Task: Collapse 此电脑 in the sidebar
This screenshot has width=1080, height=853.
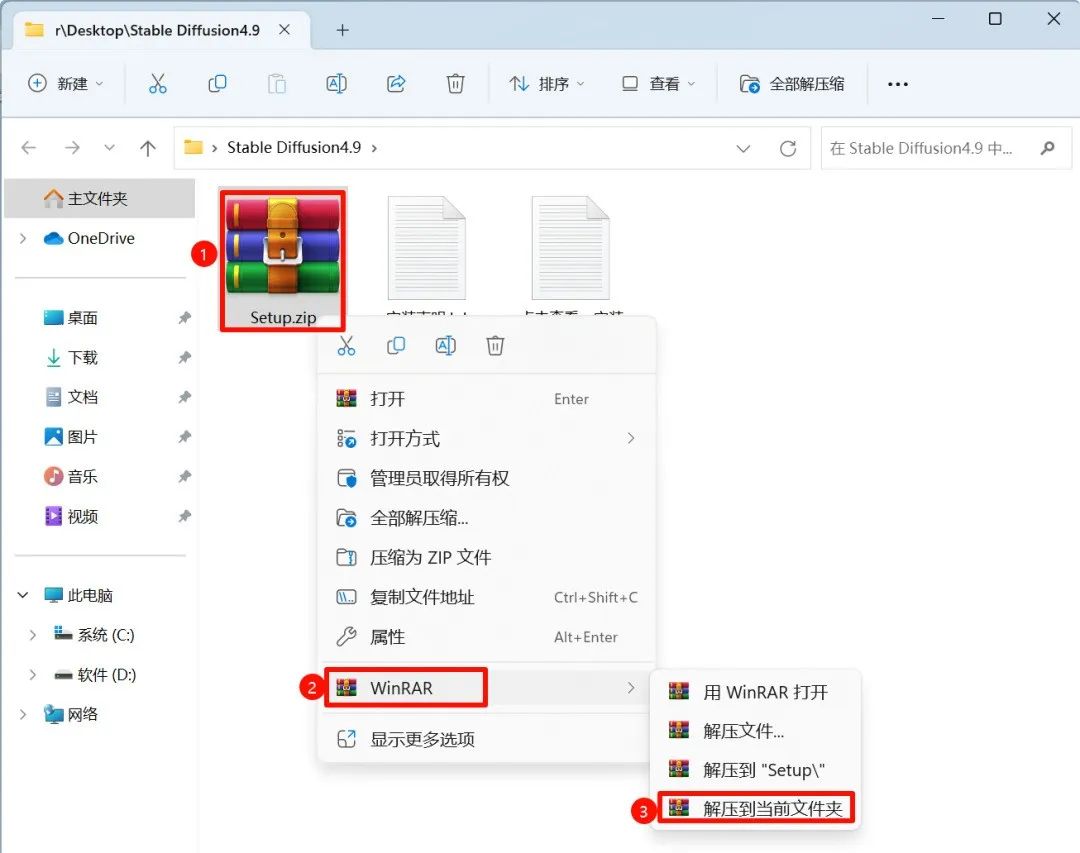Action: pyautogui.click(x=22, y=594)
